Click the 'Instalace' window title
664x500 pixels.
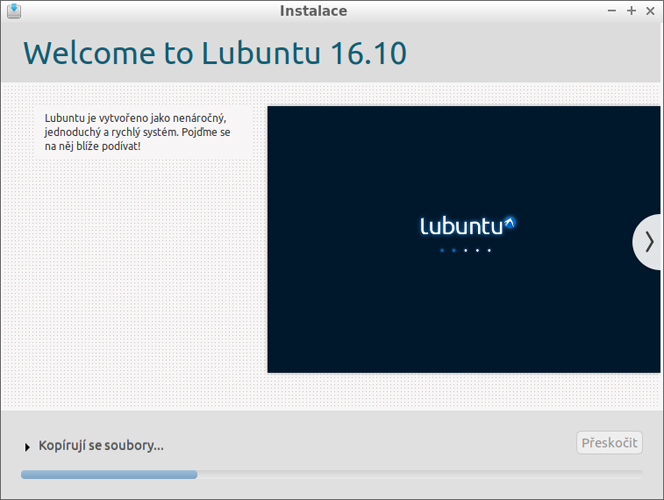tap(313, 11)
